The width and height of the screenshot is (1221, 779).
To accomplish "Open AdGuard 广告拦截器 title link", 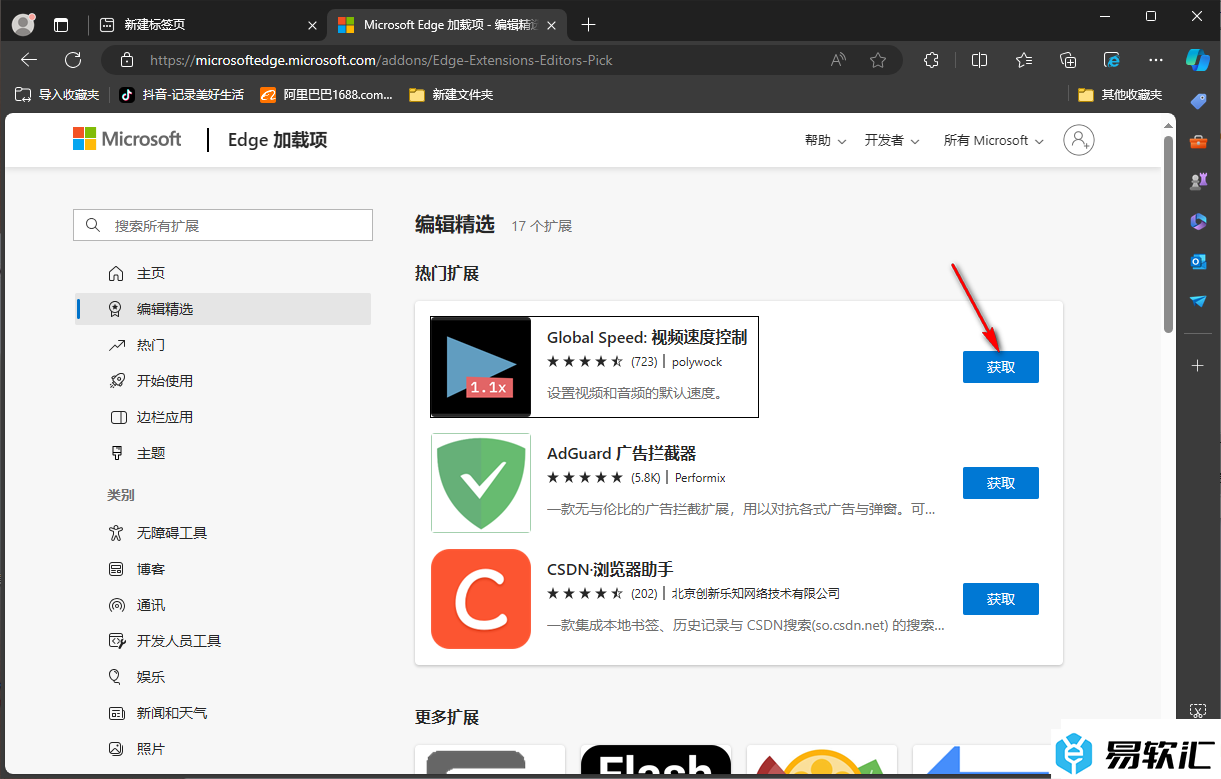I will click(x=621, y=453).
